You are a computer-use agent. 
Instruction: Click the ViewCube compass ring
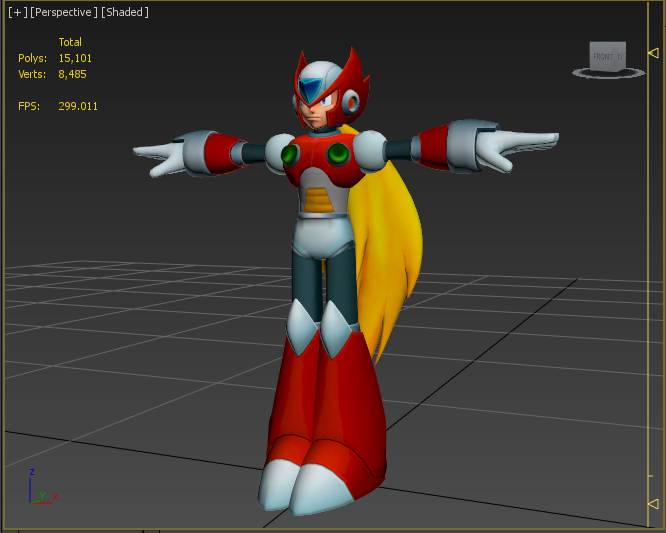click(608, 73)
